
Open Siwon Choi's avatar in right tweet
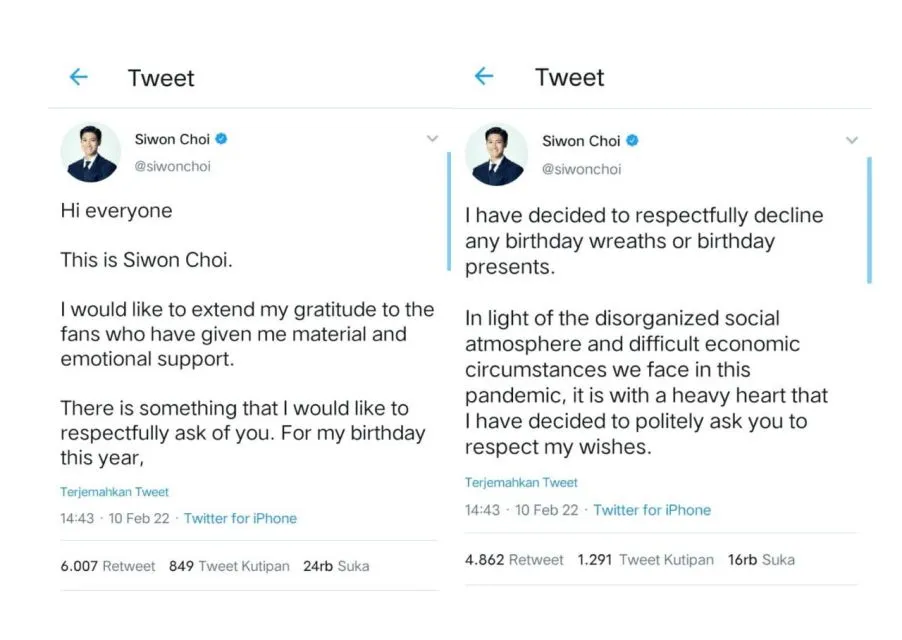click(496, 154)
